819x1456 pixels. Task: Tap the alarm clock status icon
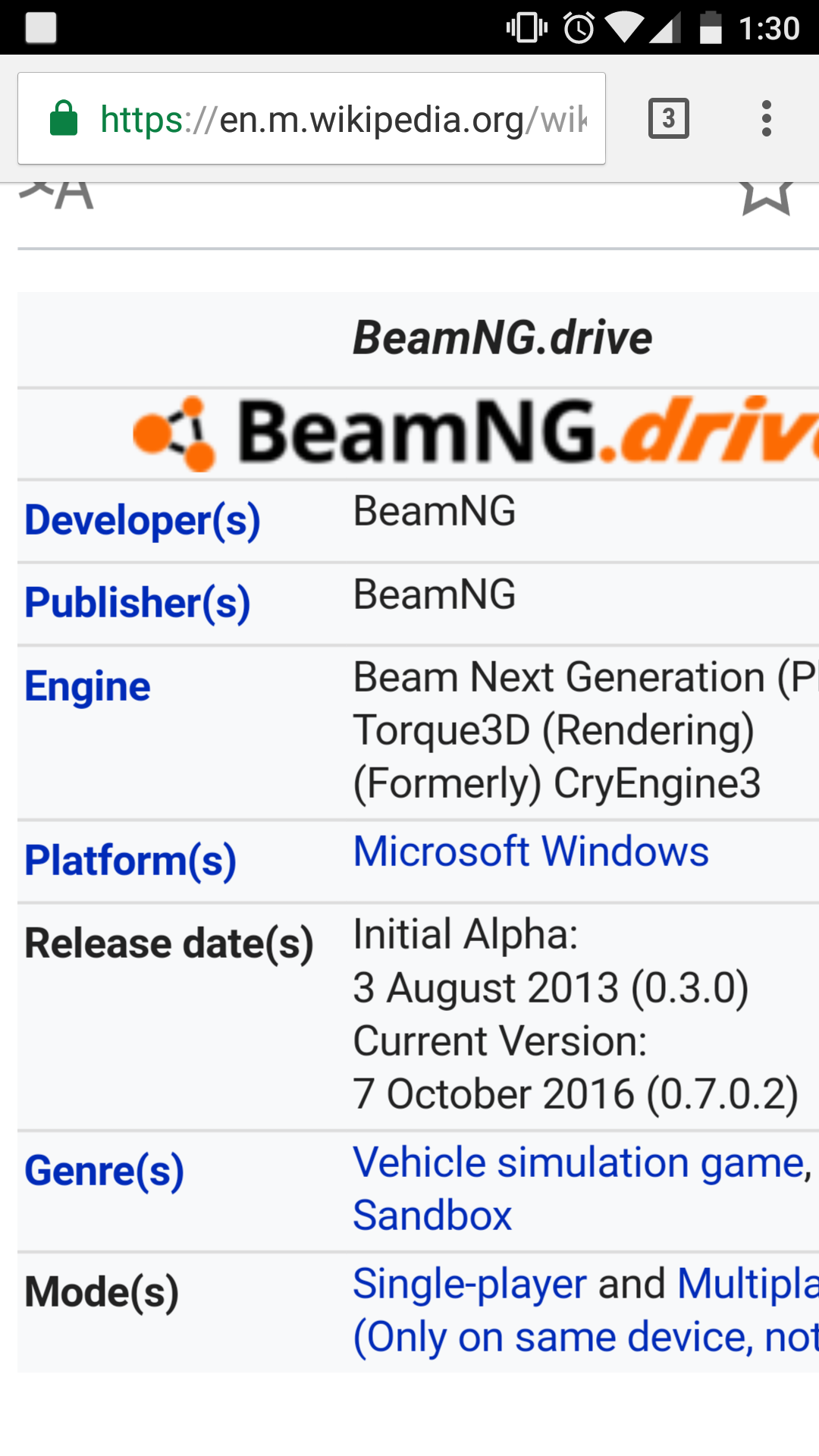(x=579, y=28)
